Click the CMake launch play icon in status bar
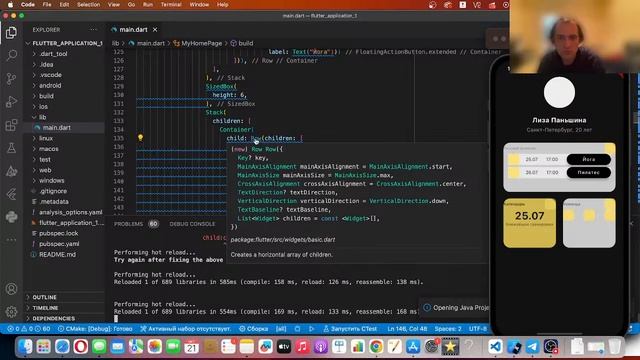Viewport: 640px width, 360px height. [312, 329]
